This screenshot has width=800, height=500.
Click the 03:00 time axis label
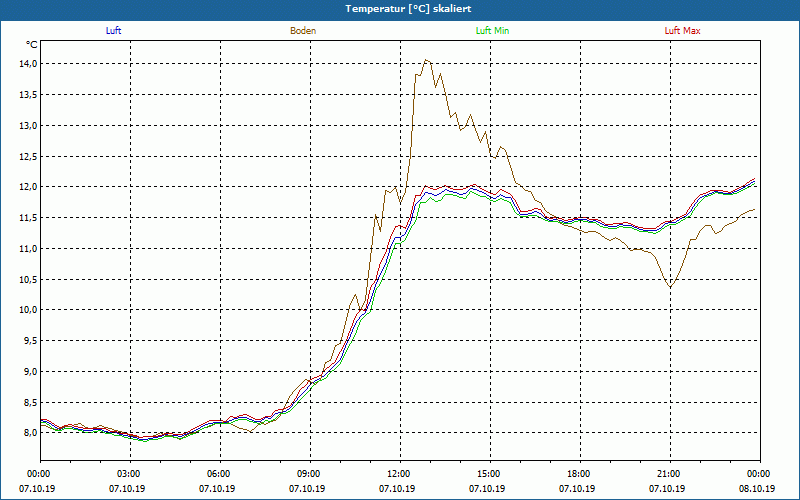127,474
